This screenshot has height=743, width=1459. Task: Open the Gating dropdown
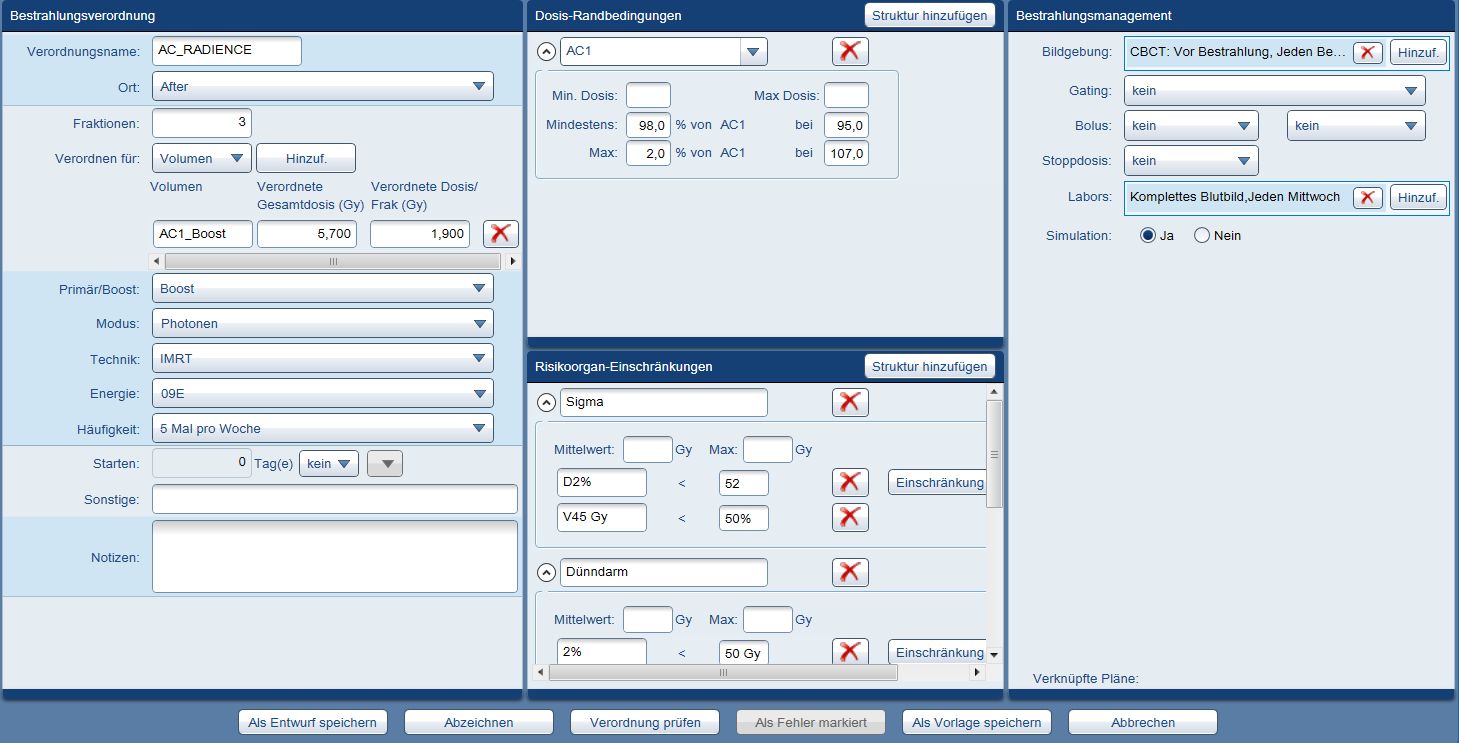click(1274, 91)
